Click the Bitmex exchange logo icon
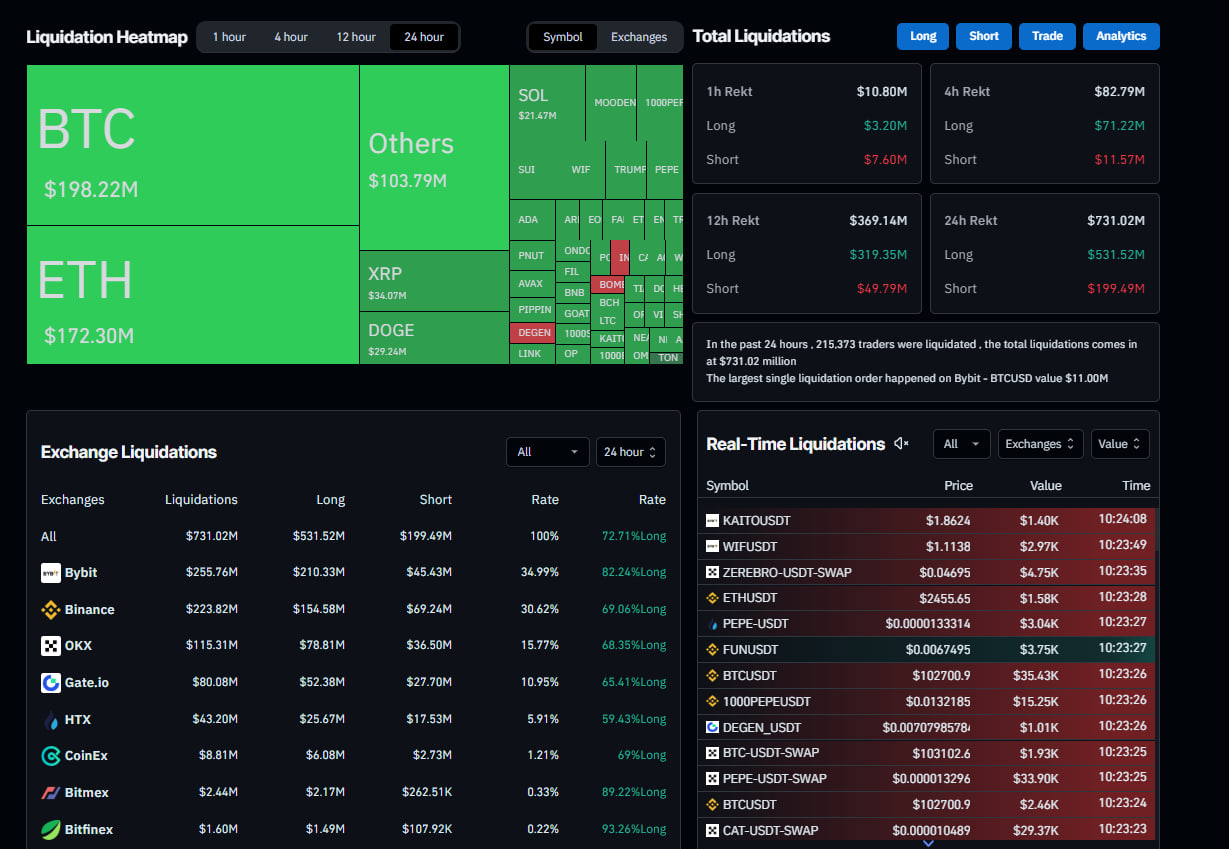 51,793
